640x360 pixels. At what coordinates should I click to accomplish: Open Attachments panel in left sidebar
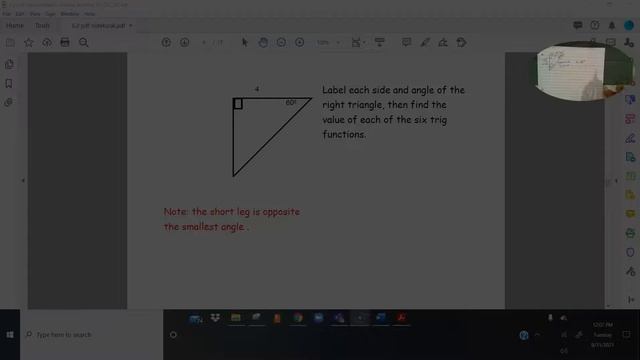point(9,102)
